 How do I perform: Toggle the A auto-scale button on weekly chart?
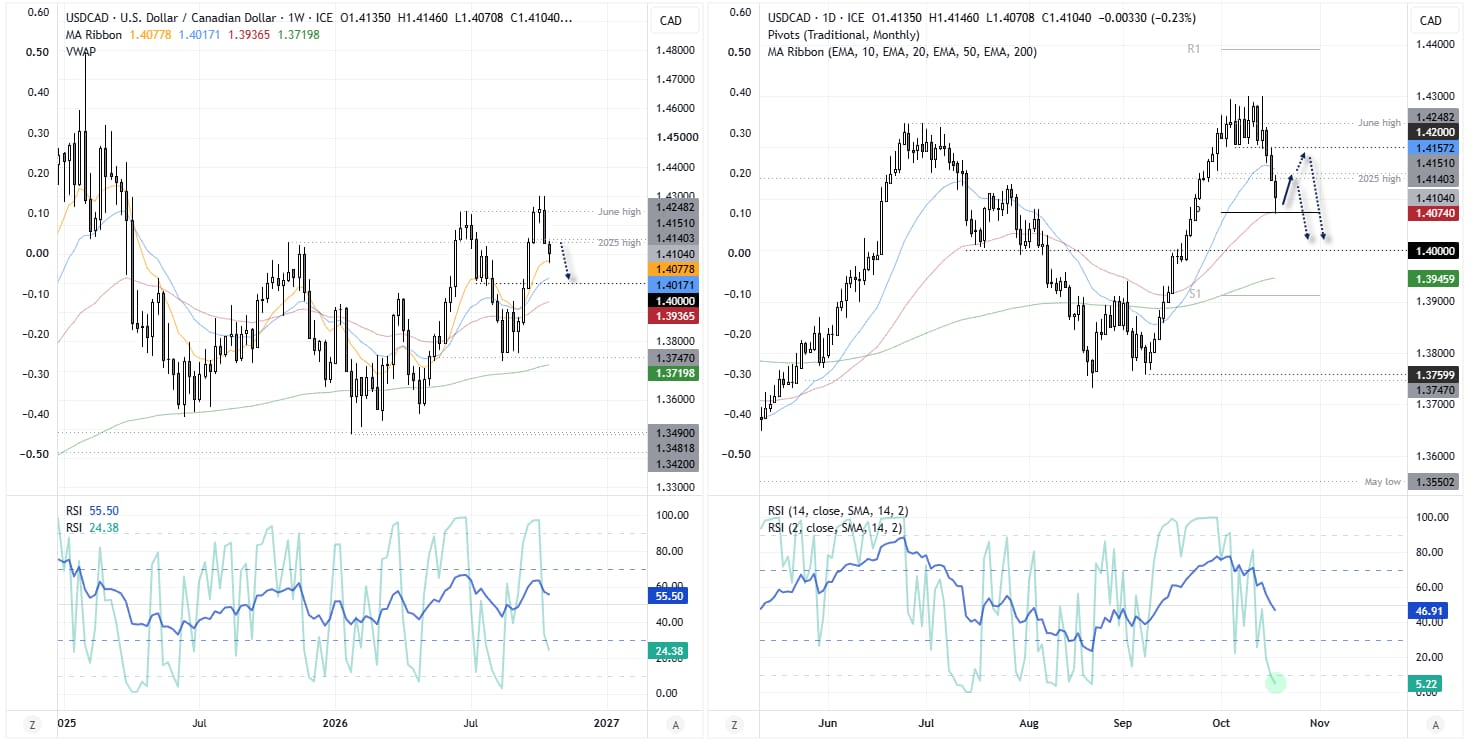tap(677, 725)
